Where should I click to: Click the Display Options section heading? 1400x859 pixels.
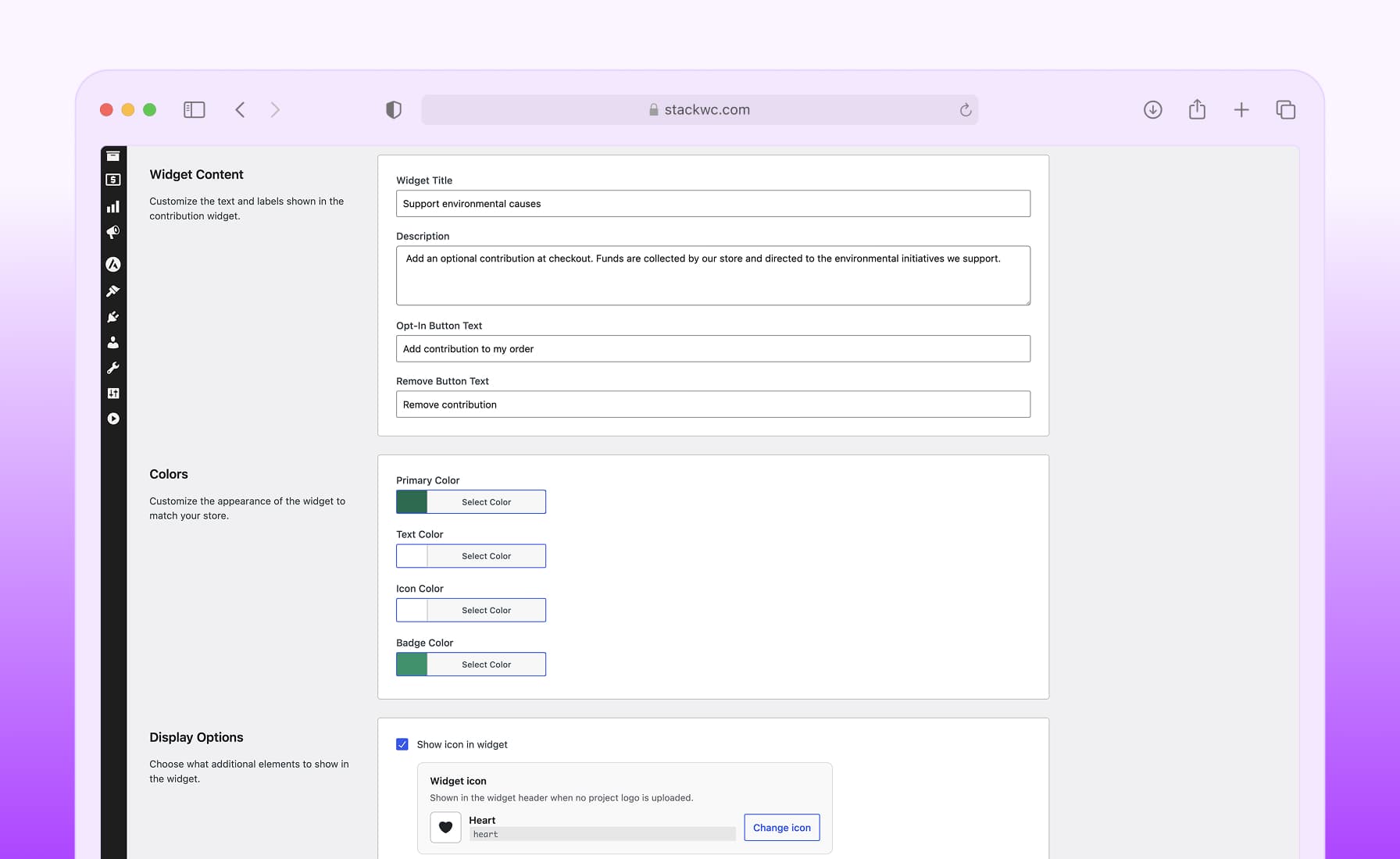click(196, 737)
